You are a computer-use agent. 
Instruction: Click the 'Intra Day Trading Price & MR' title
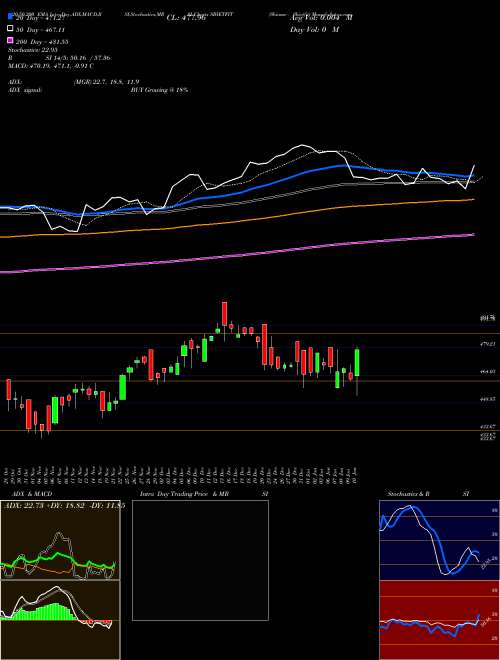tap(184, 494)
